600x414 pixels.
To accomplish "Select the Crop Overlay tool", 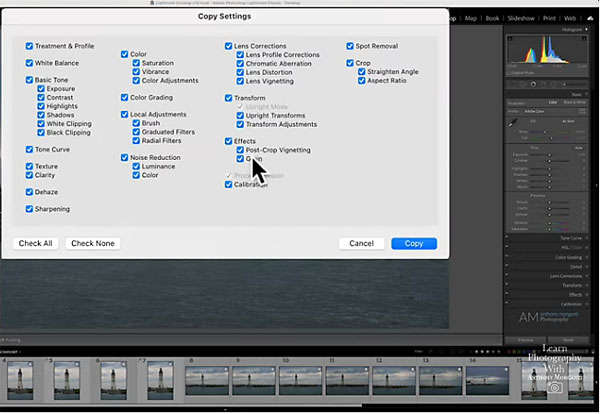I will click(512, 84).
